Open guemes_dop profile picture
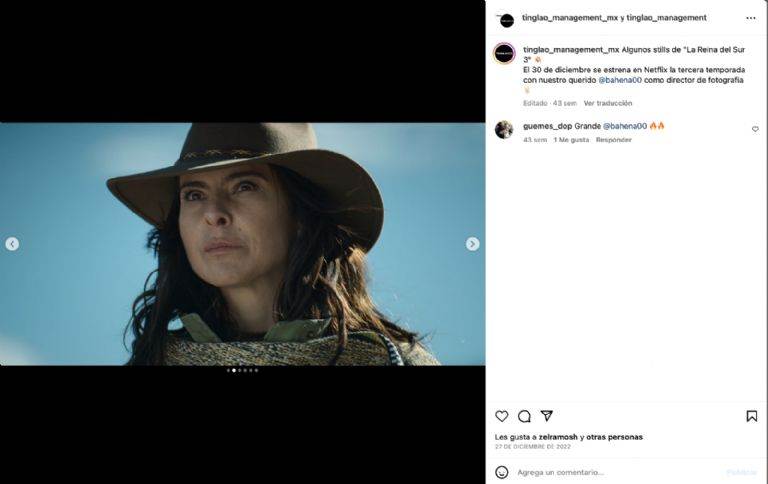The height and width of the screenshot is (484, 768). (504, 129)
